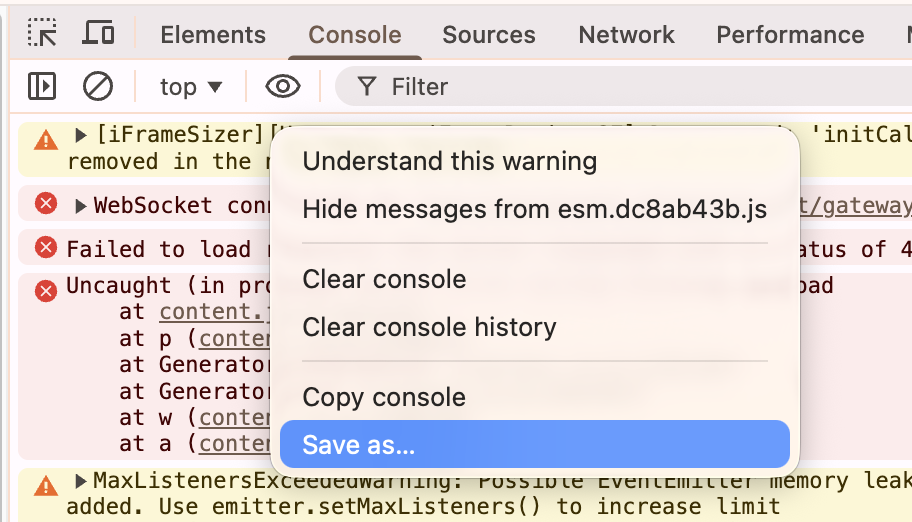Select Copy console menu entry
This screenshot has width=912, height=522.
point(384,397)
